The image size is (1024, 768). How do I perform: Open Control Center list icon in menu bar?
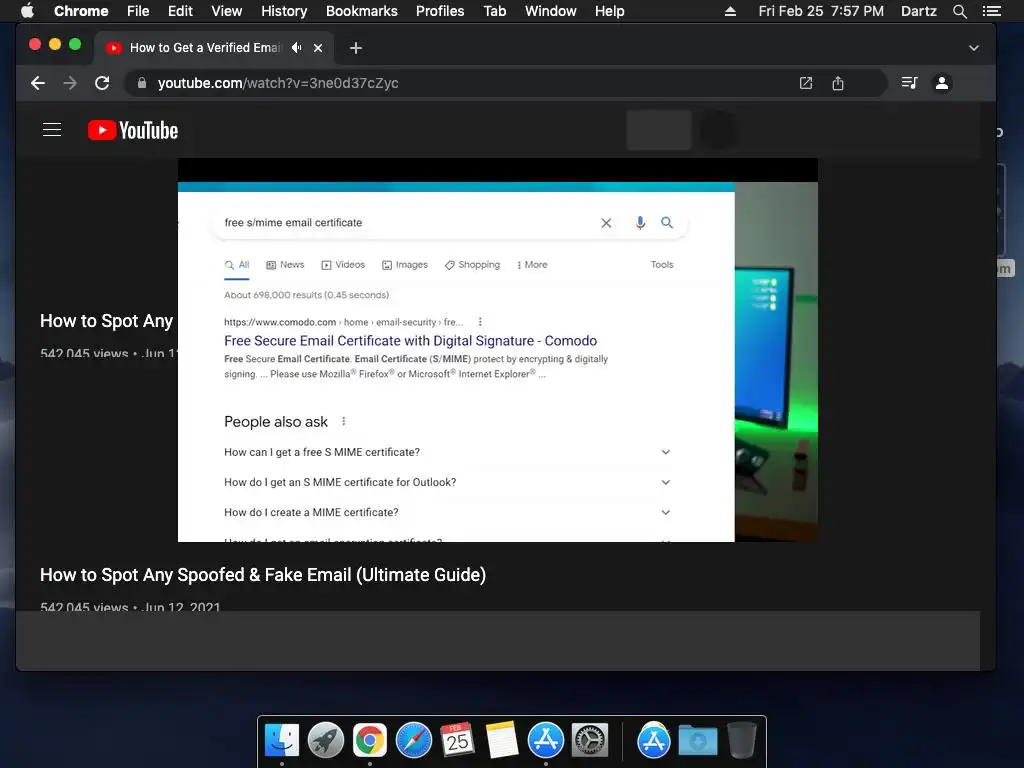pos(991,11)
